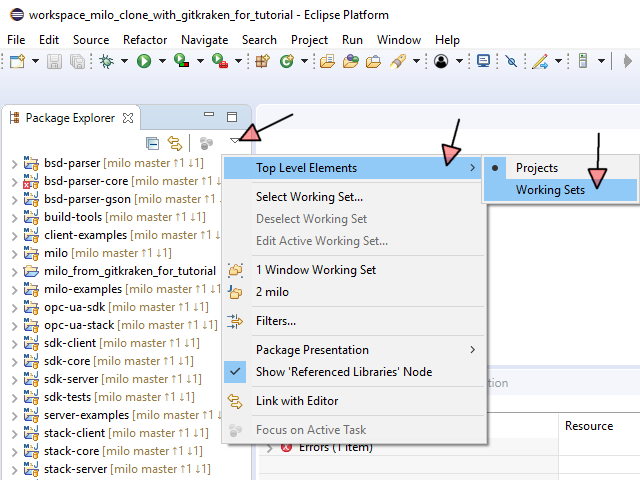The width and height of the screenshot is (640, 480).
Task: Open the Source menu
Action: pyautogui.click(x=91, y=40)
